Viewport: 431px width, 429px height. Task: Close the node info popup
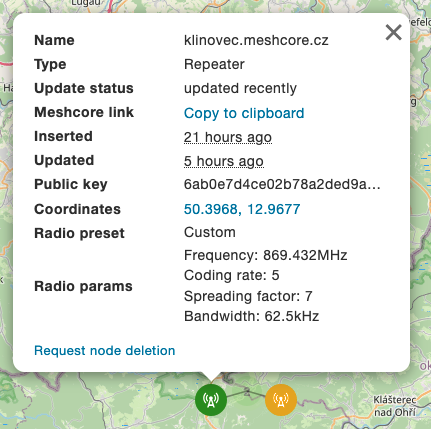pyautogui.click(x=394, y=32)
